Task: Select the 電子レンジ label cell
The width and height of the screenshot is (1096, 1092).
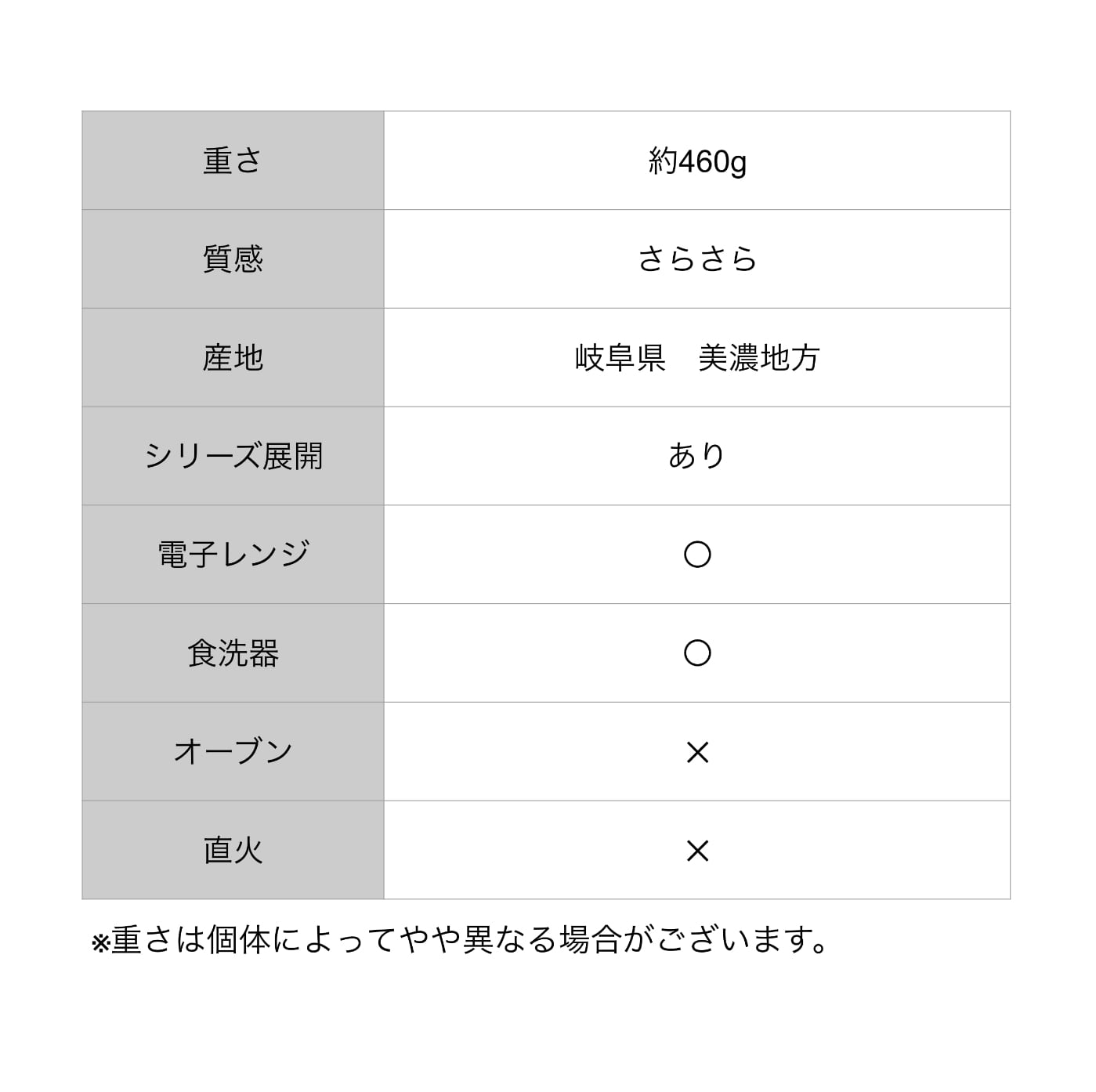Action: [233, 555]
